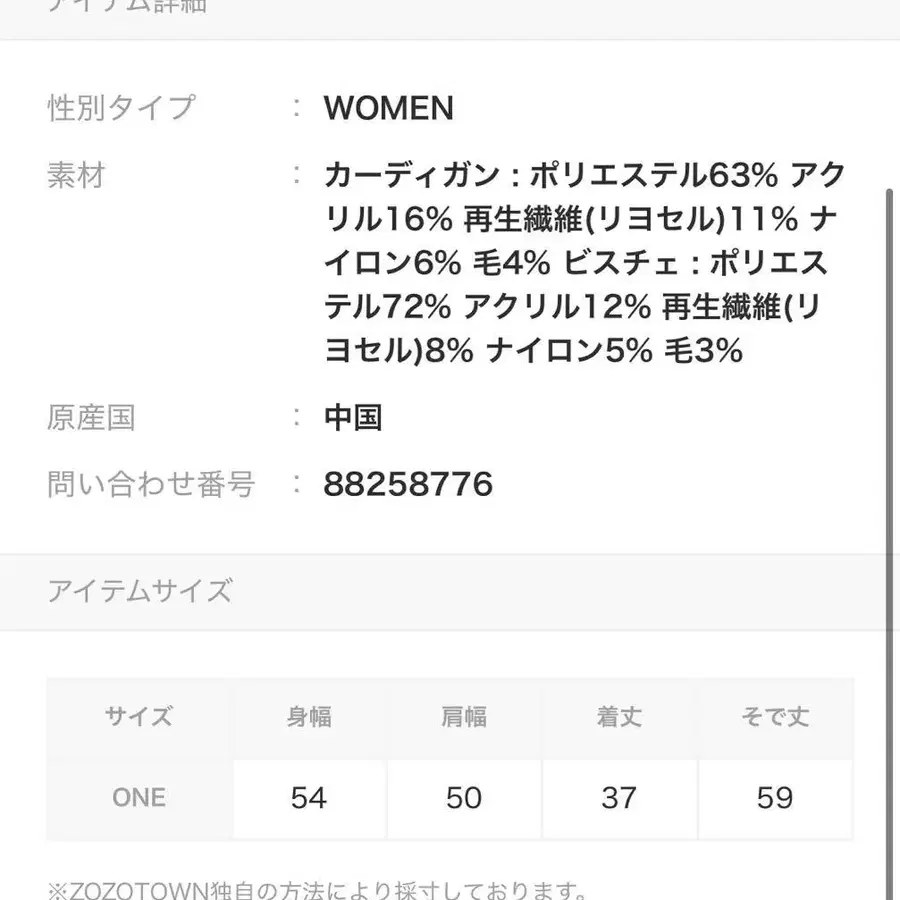Viewport: 900px width, 900px height.
Task: Click the サイズ column header
Action: [x=139, y=717]
